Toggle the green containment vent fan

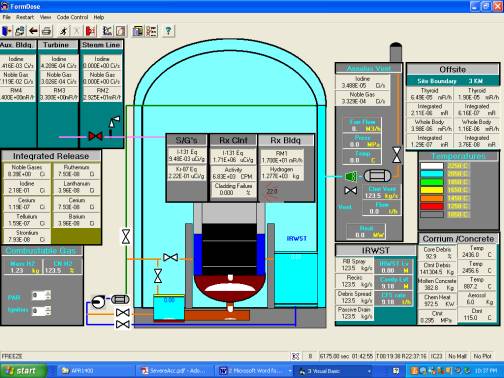(351, 176)
